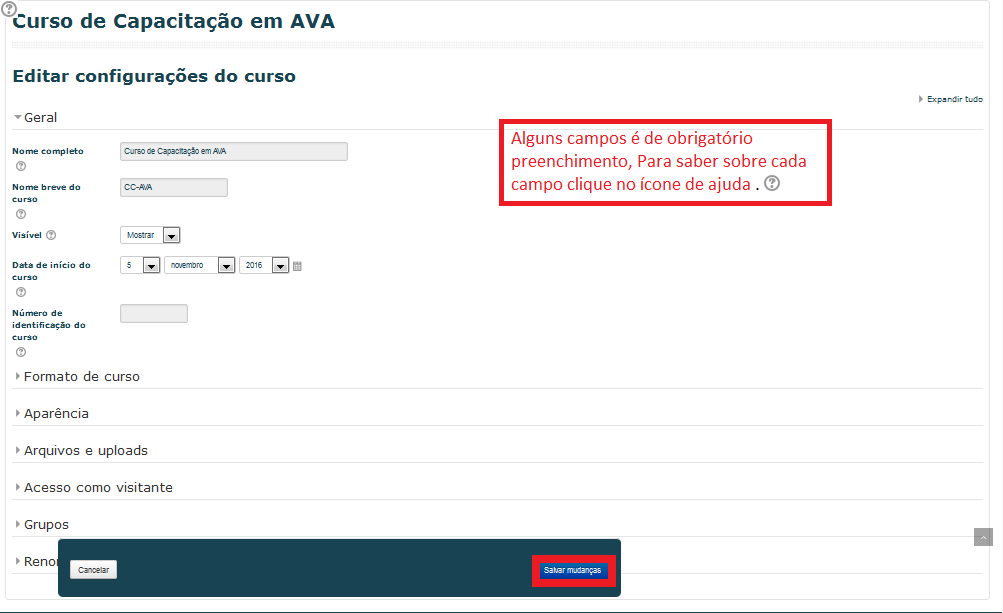This screenshot has width=1003, height=613.
Task: Click the Expandir tudo link
Action: coord(953,99)
